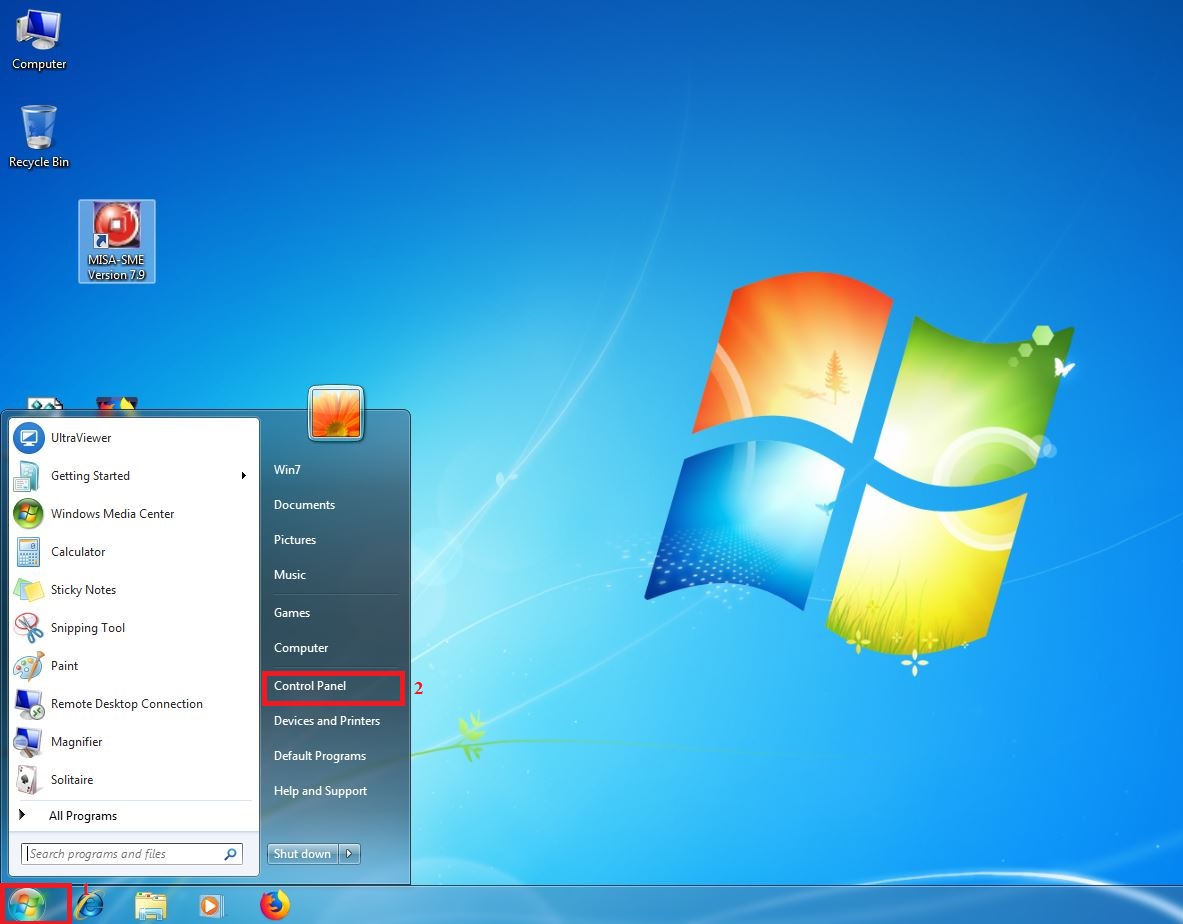The image size is (1183, 924).
Task: Click the Start orb button
Action: 28,904
